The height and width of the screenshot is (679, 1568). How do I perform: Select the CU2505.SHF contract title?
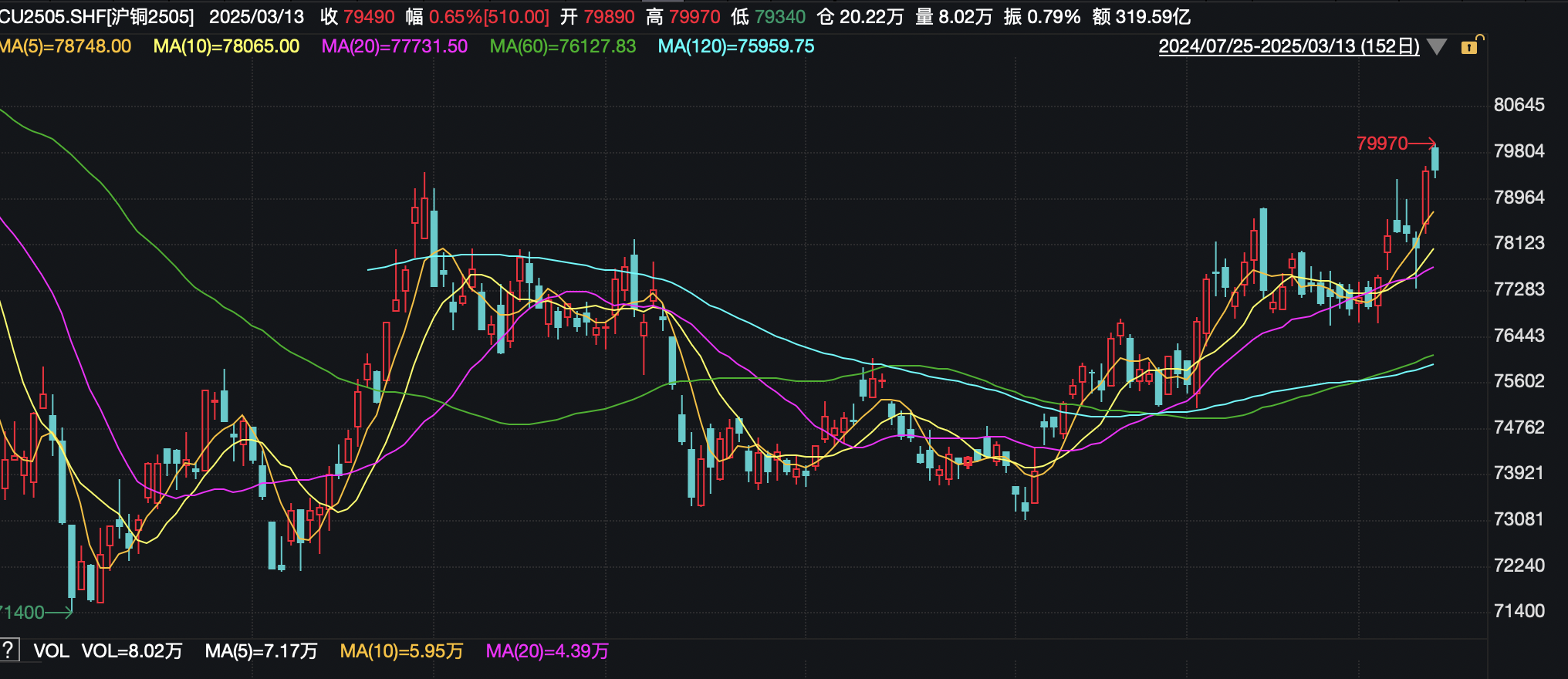click(96, 17)
